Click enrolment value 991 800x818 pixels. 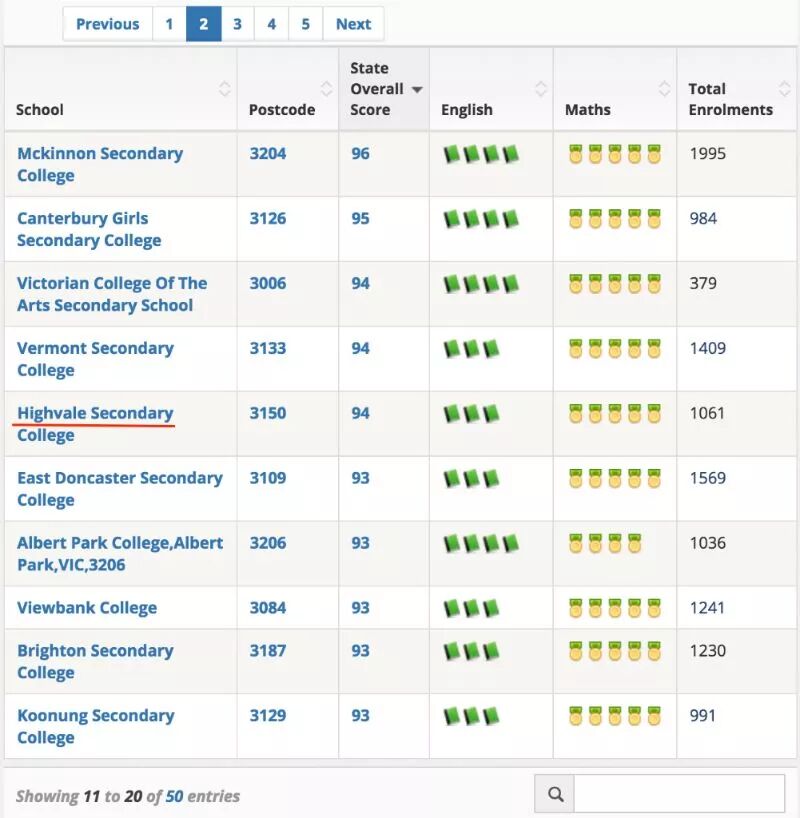(702, 715)
